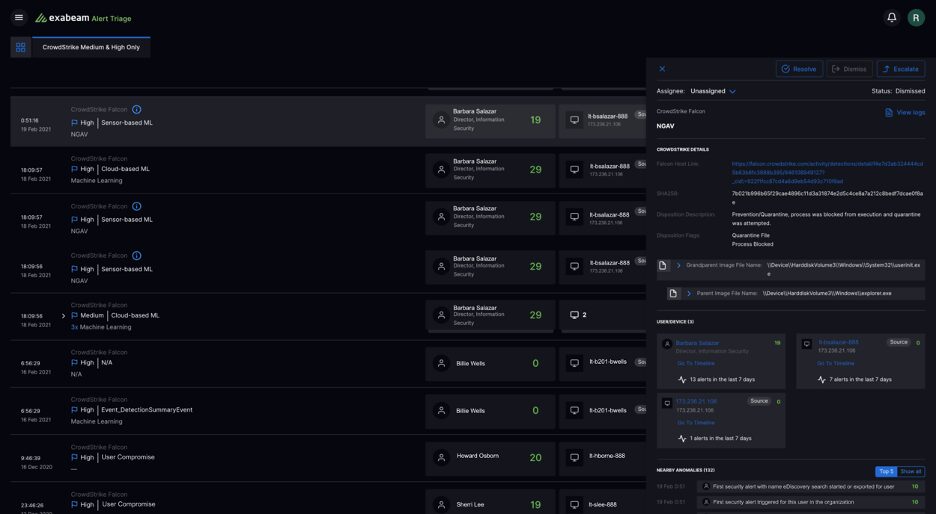Image resolution: width=936 pixels, height=514 pixels.
Task: Open lt-bsalazar-888 link in User/Device section
Action: 838,342
